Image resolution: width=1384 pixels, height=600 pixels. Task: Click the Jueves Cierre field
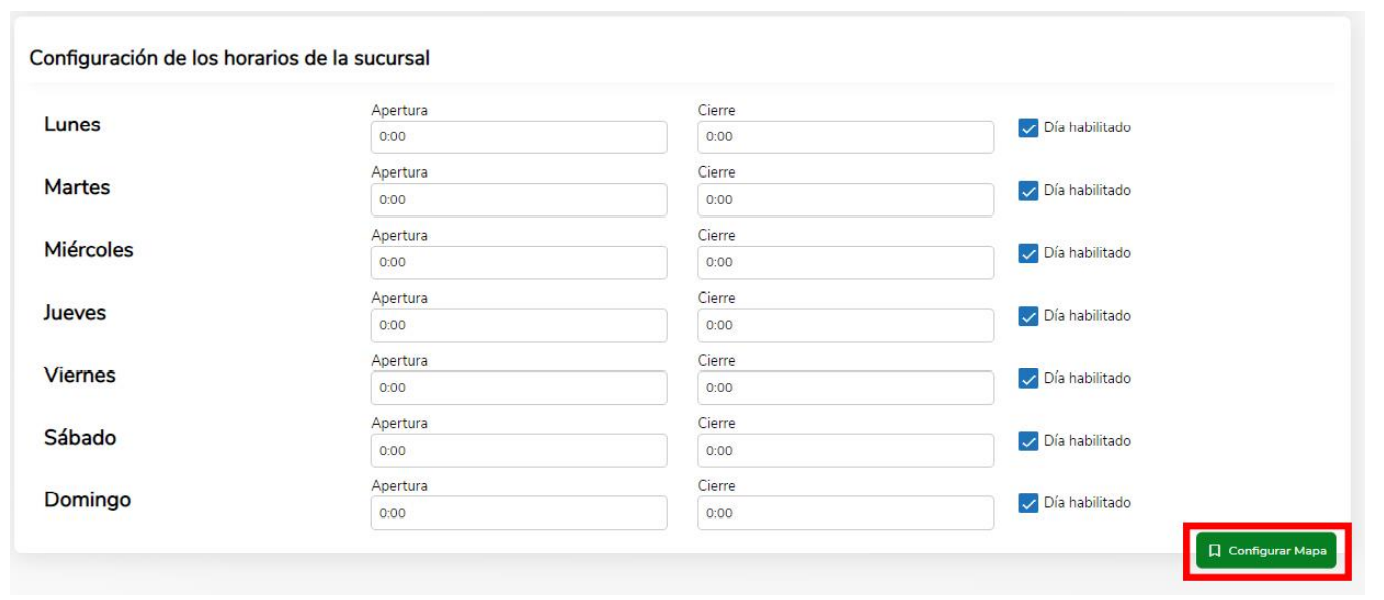click(846, 325)
